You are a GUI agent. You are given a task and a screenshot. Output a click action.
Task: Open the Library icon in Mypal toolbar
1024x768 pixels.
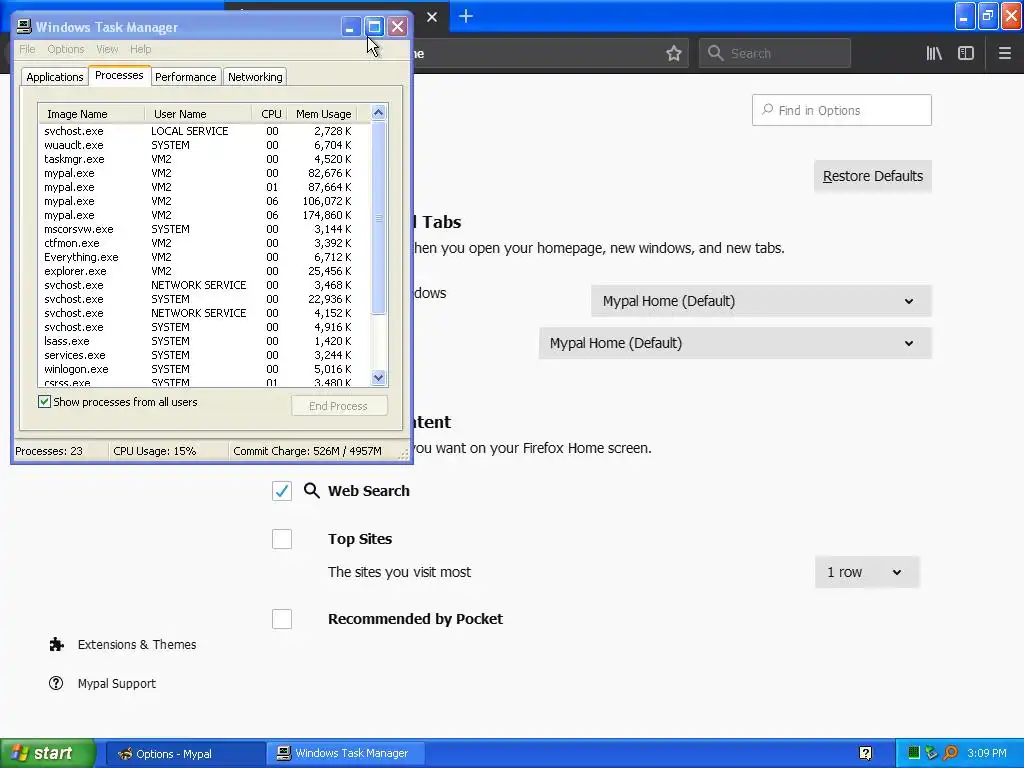(934, 54)
